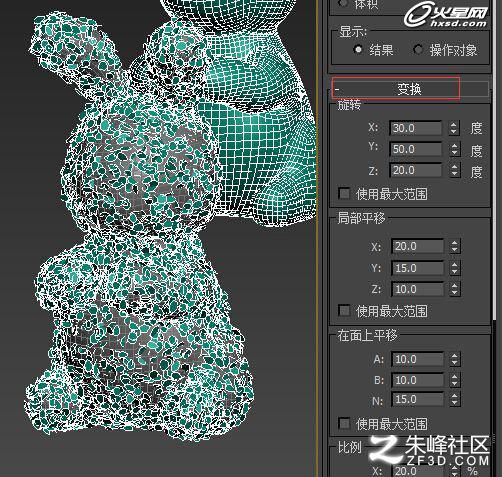502x477 pixels.
Task: Click the 局部平移 X value field
Action: [x=418, y=246]
